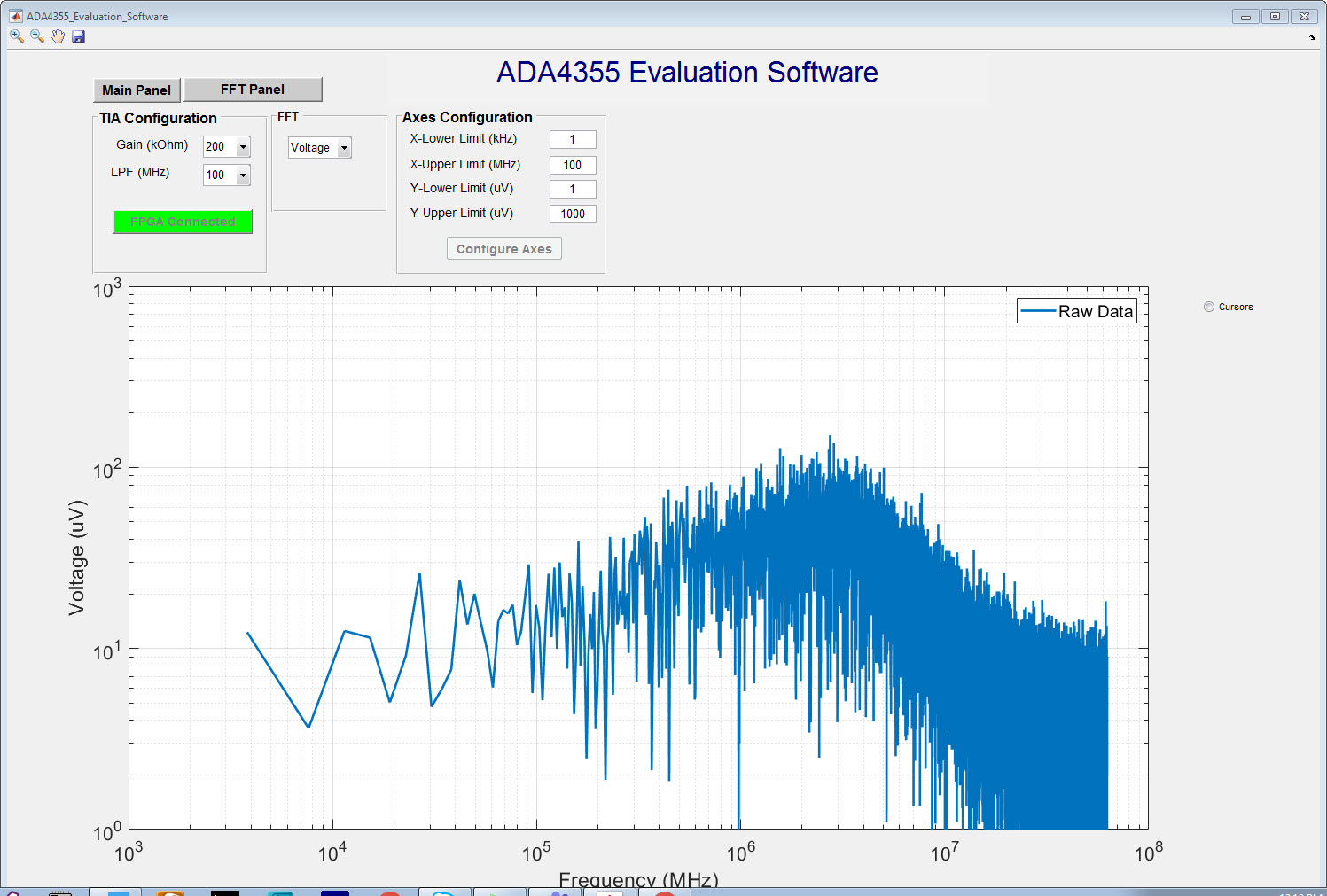
Task: Activate the Pan hand tool
Action: pyautogui.click(x=58, y=36)
